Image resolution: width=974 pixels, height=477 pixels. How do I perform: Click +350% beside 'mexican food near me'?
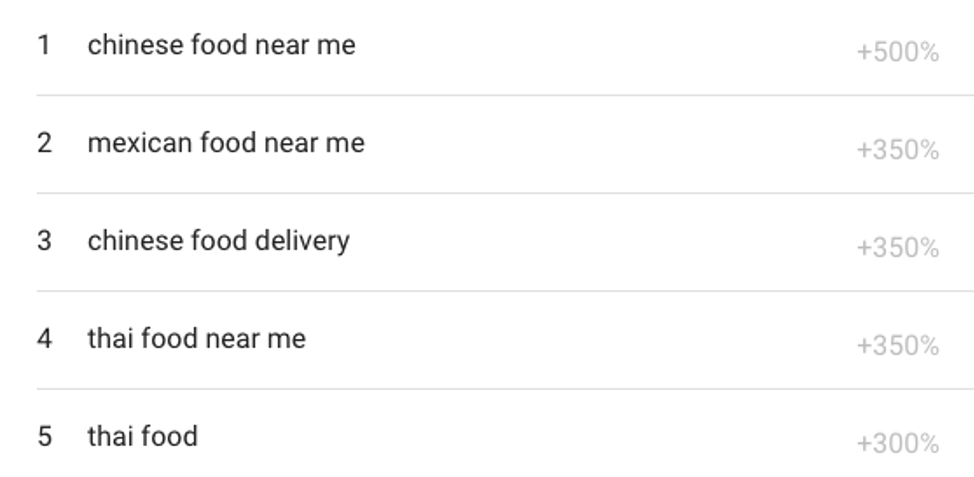pos(898,150)
